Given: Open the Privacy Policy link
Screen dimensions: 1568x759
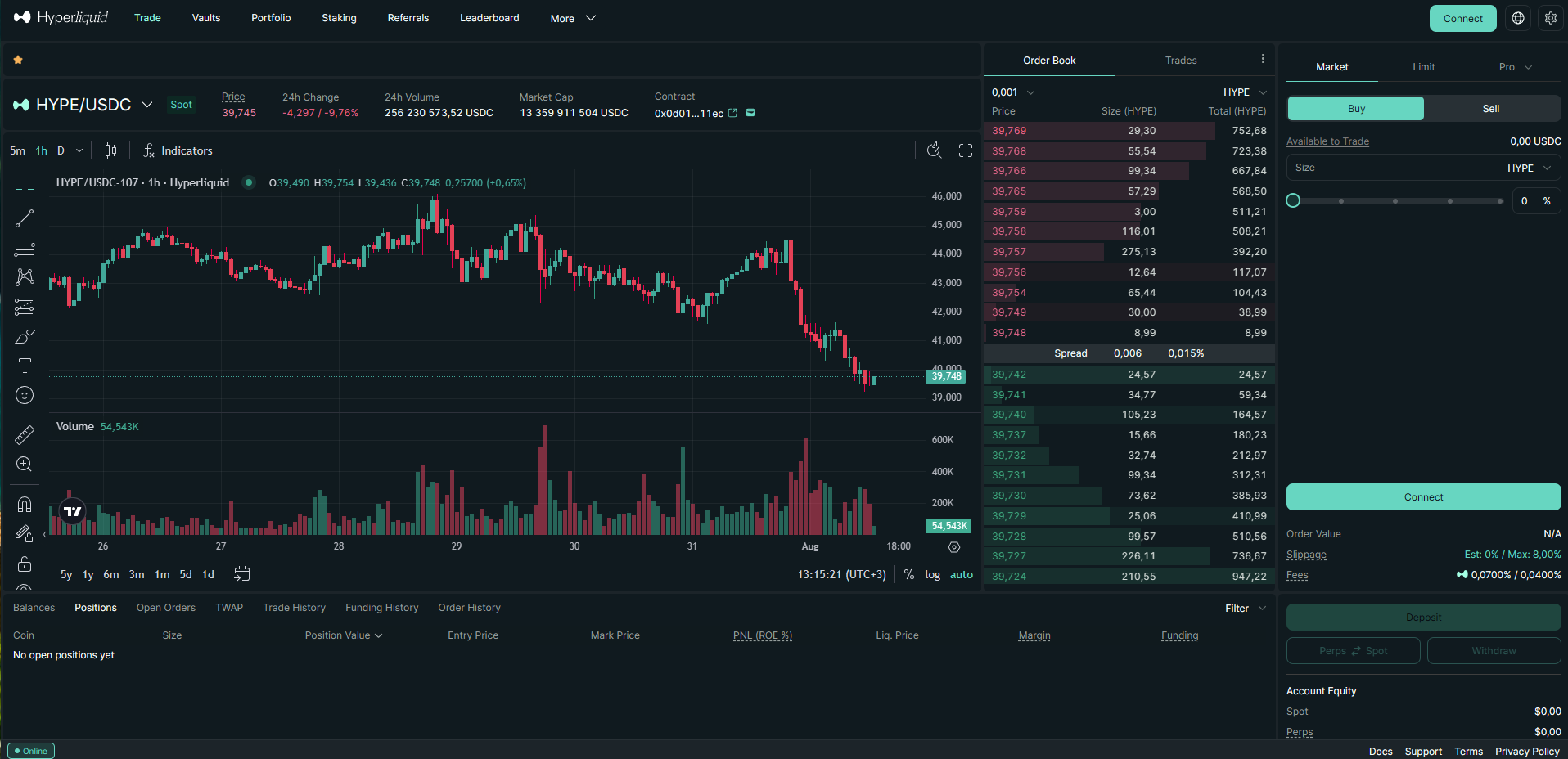Looking at the screenshot, I should coord(1527,752).
